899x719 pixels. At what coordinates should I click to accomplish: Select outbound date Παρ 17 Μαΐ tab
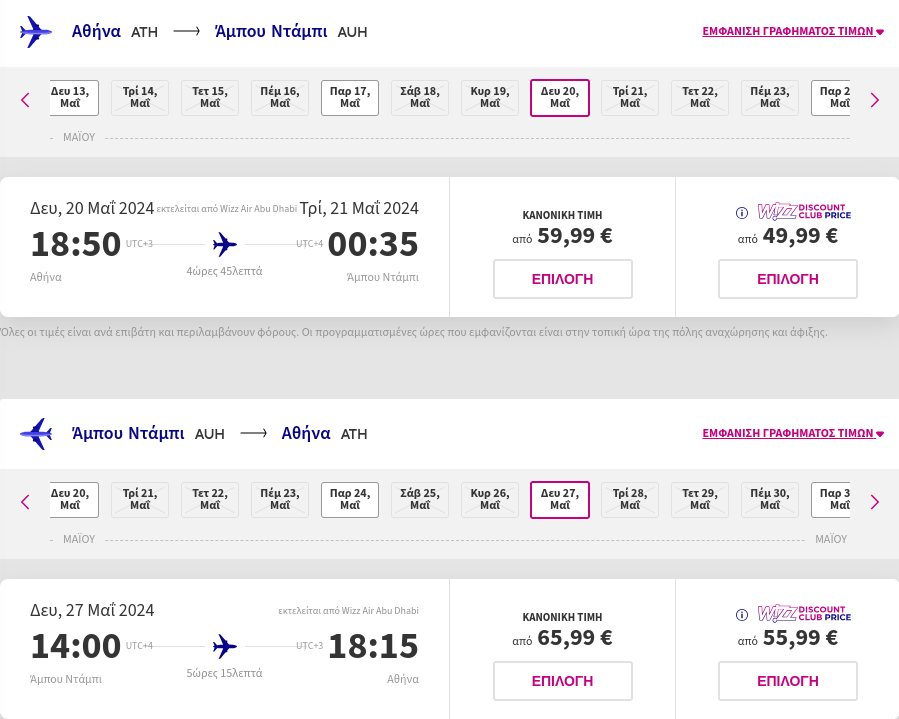click(350, 98)
